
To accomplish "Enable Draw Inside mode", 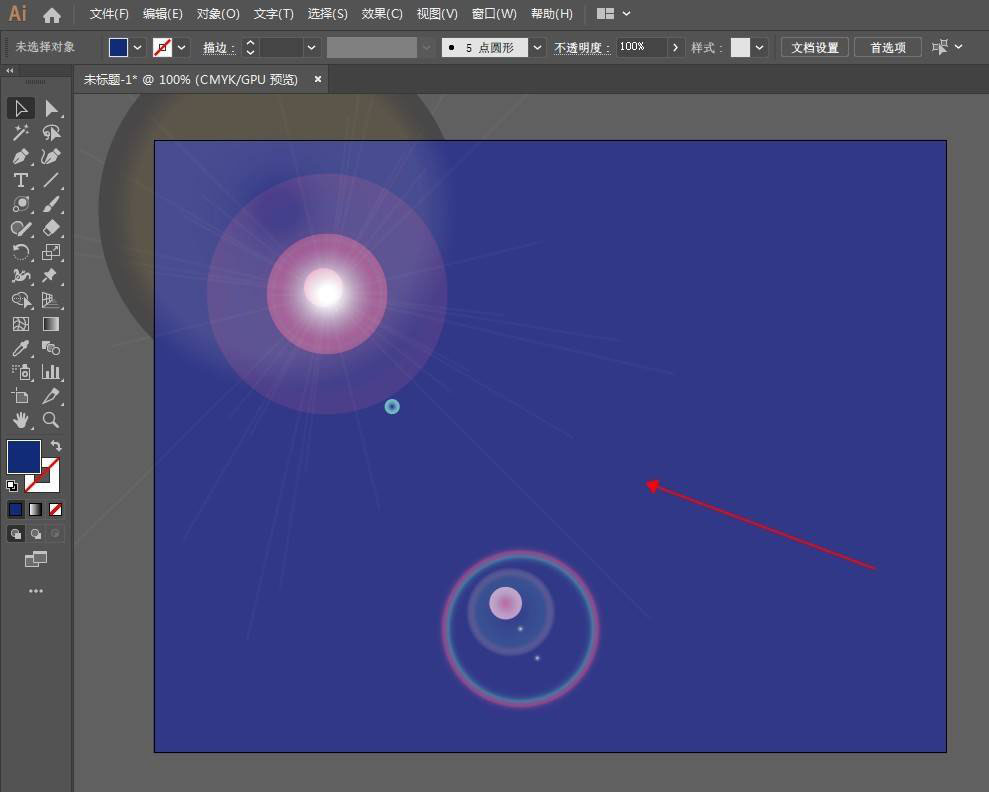I will coord(56,534).
